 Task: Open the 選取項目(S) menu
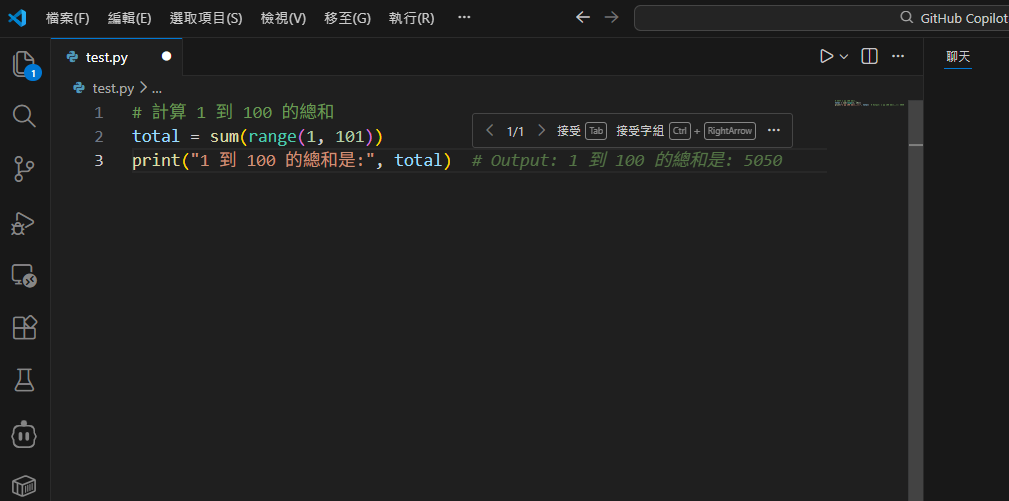[206, 19]
